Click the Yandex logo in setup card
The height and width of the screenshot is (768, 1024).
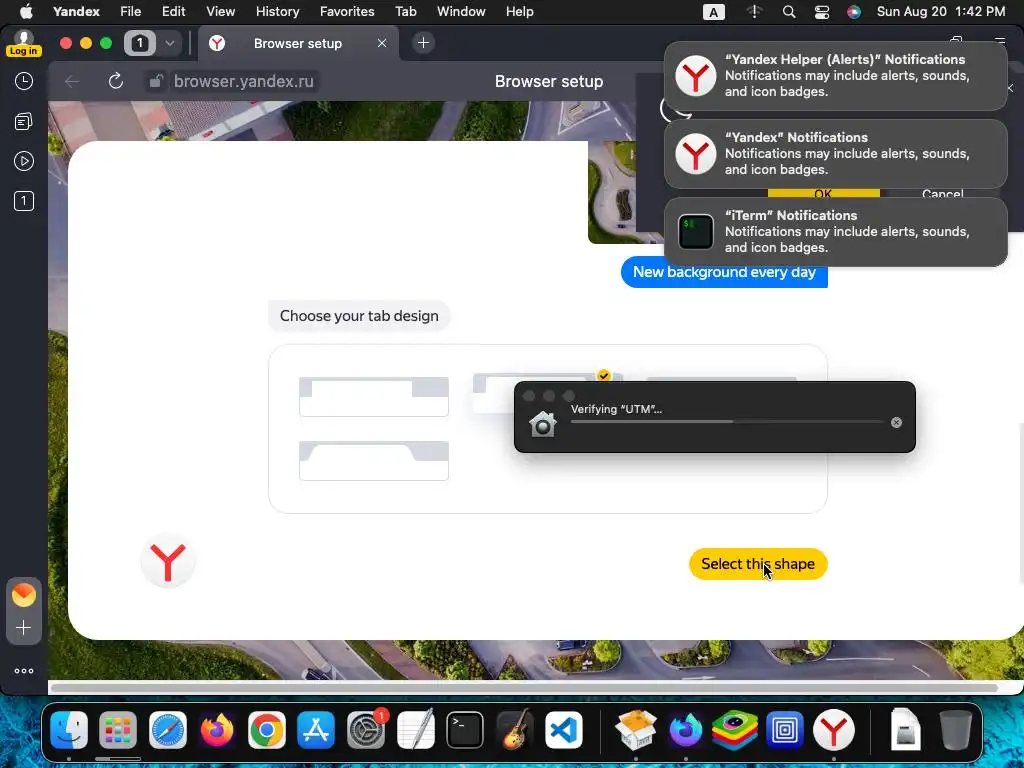[168, 561]
